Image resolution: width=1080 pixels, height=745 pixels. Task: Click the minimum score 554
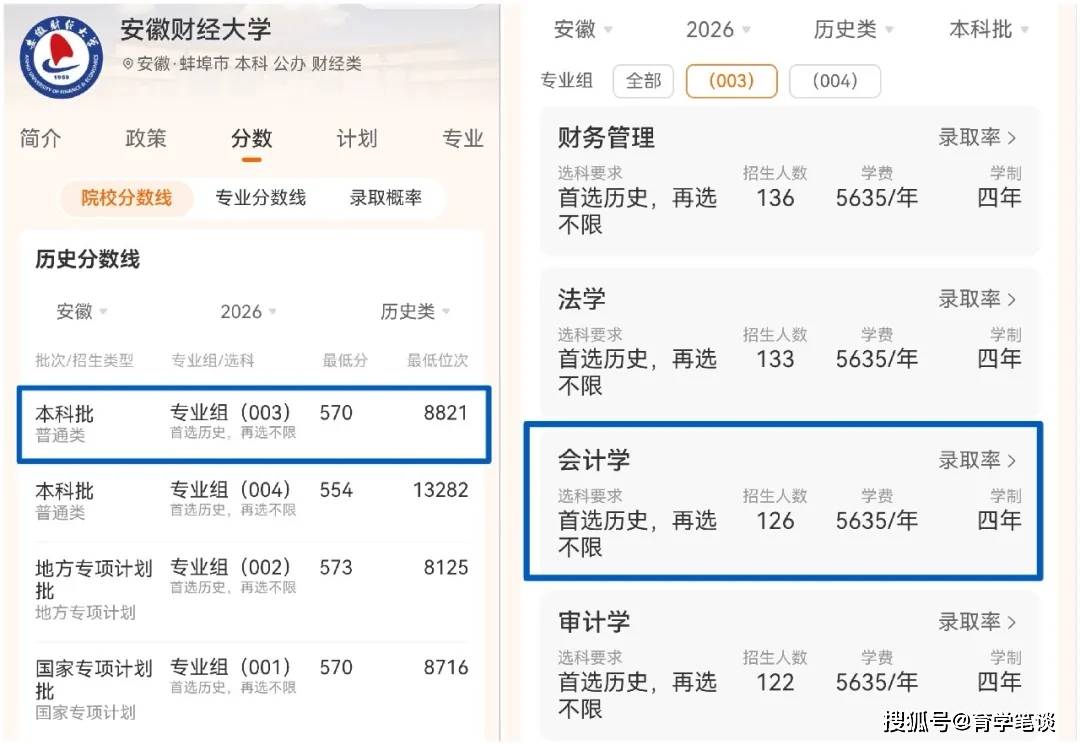point(336,490)
